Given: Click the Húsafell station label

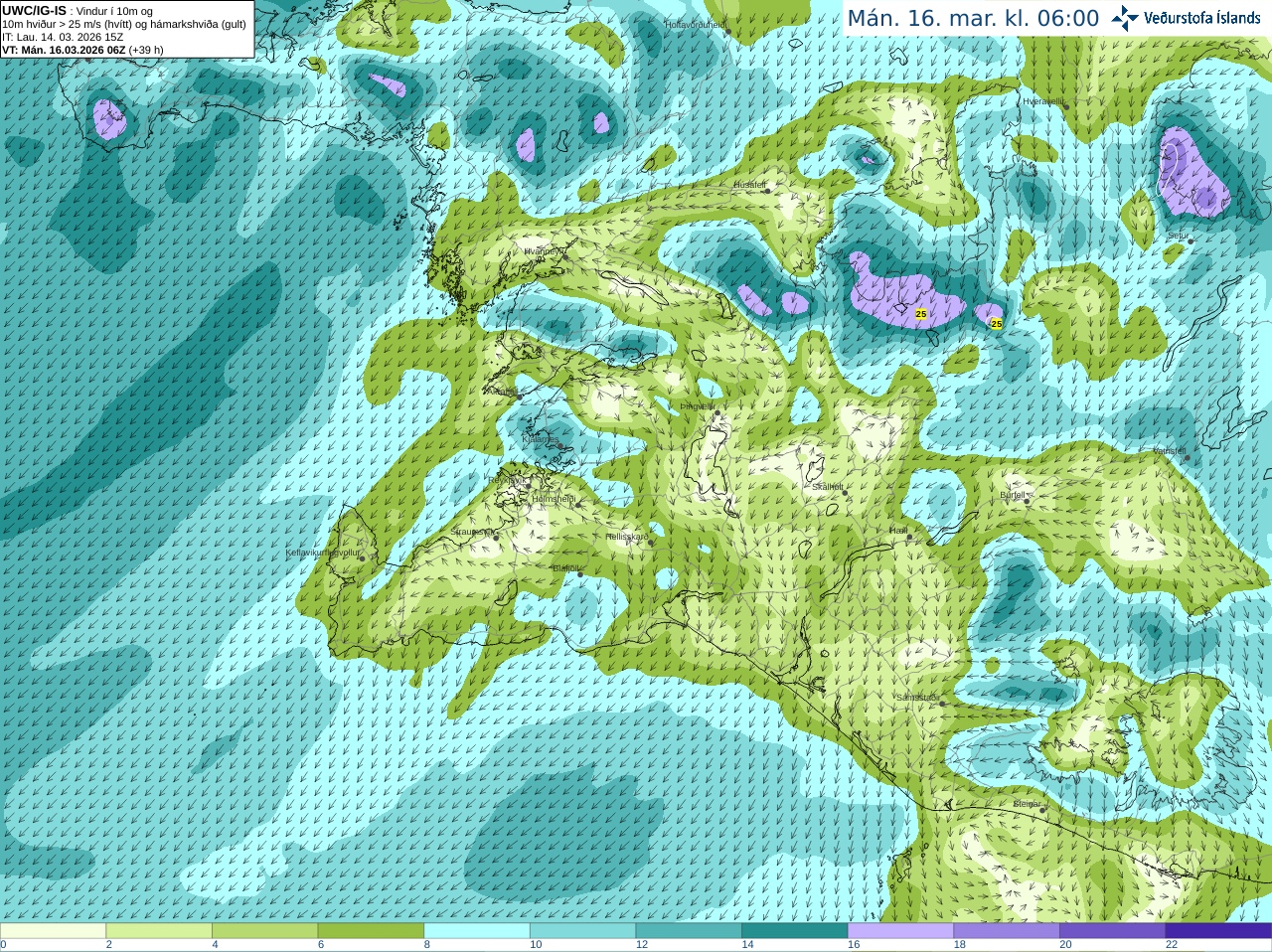Looking at the screenshot, I should click(750, 185).
